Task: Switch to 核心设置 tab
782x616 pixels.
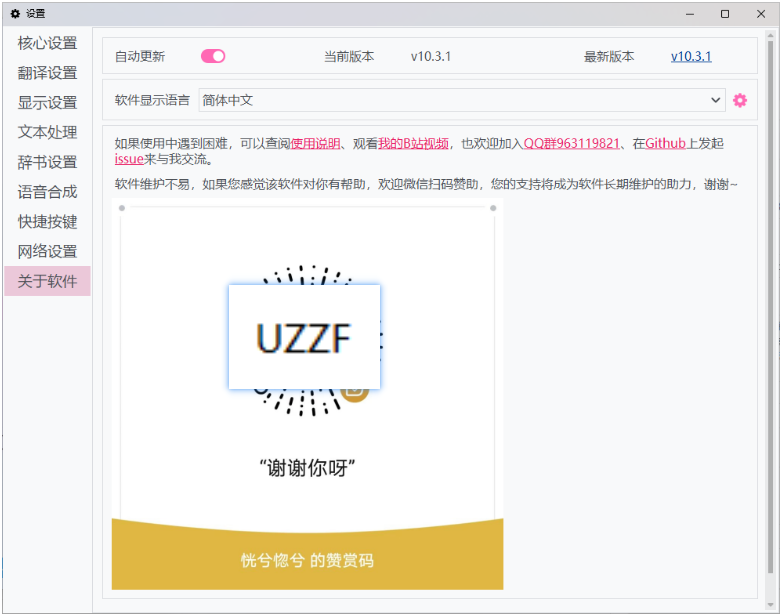Action: 47,43
